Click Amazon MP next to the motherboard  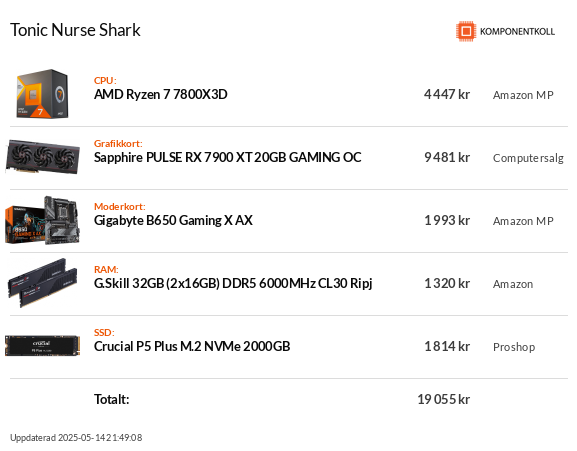(x=523, y=221)
